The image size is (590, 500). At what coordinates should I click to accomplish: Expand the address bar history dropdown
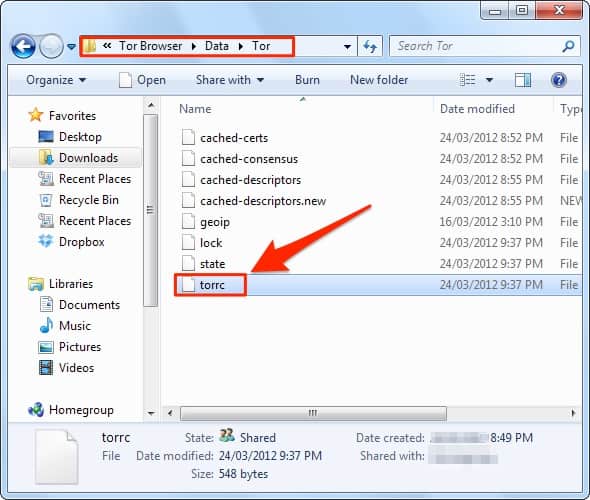tap(347, 47)
